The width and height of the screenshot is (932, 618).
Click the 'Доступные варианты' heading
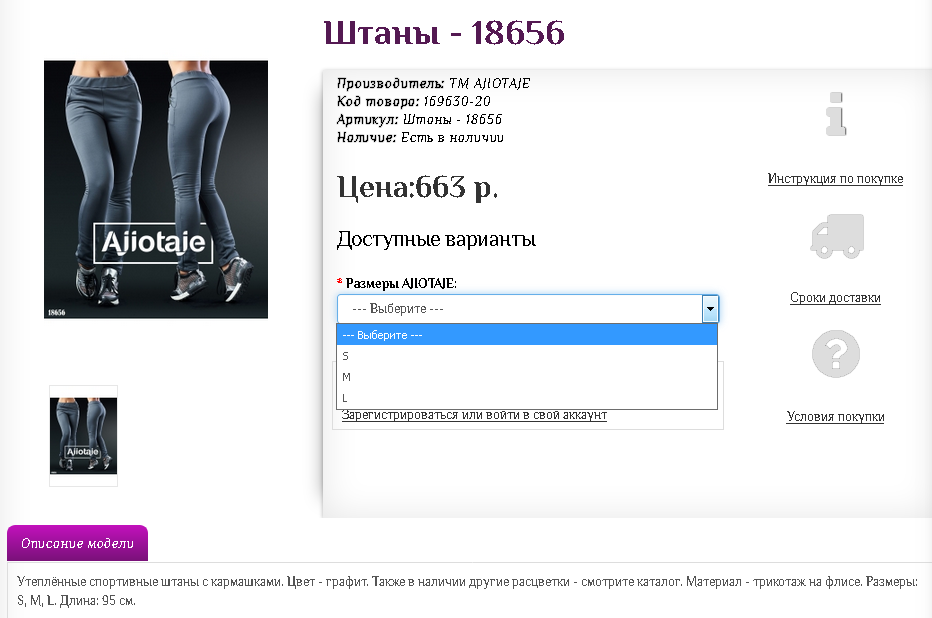(436, 240)
